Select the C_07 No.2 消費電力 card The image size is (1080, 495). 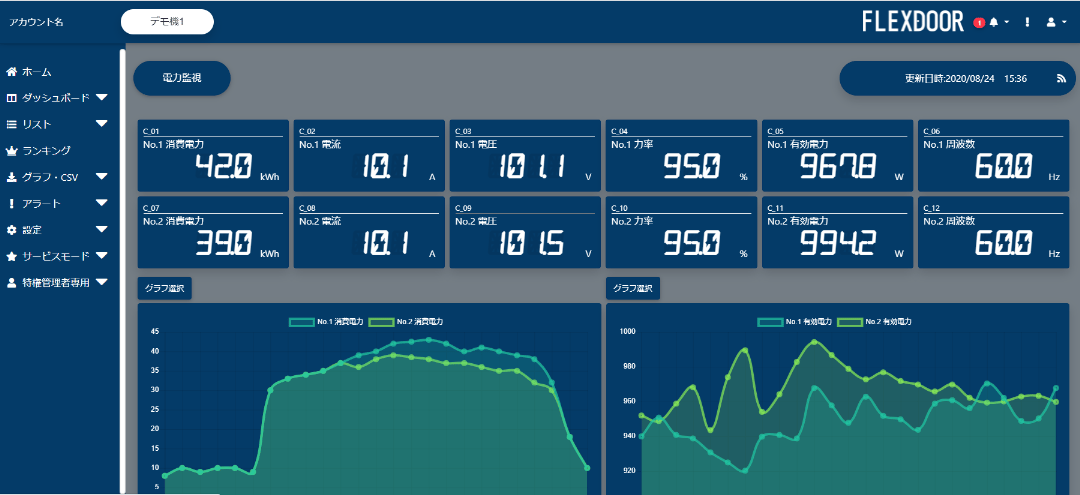coord(213,232)
